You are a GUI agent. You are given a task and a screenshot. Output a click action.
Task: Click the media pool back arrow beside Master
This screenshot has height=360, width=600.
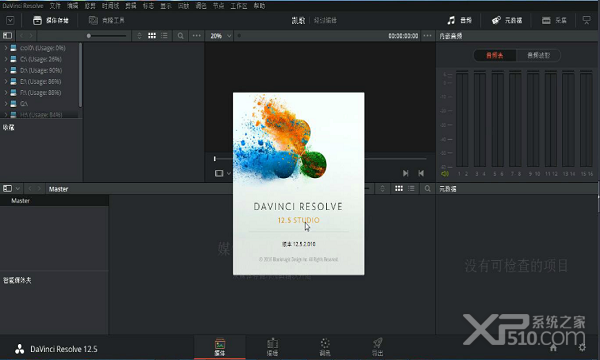30,189
